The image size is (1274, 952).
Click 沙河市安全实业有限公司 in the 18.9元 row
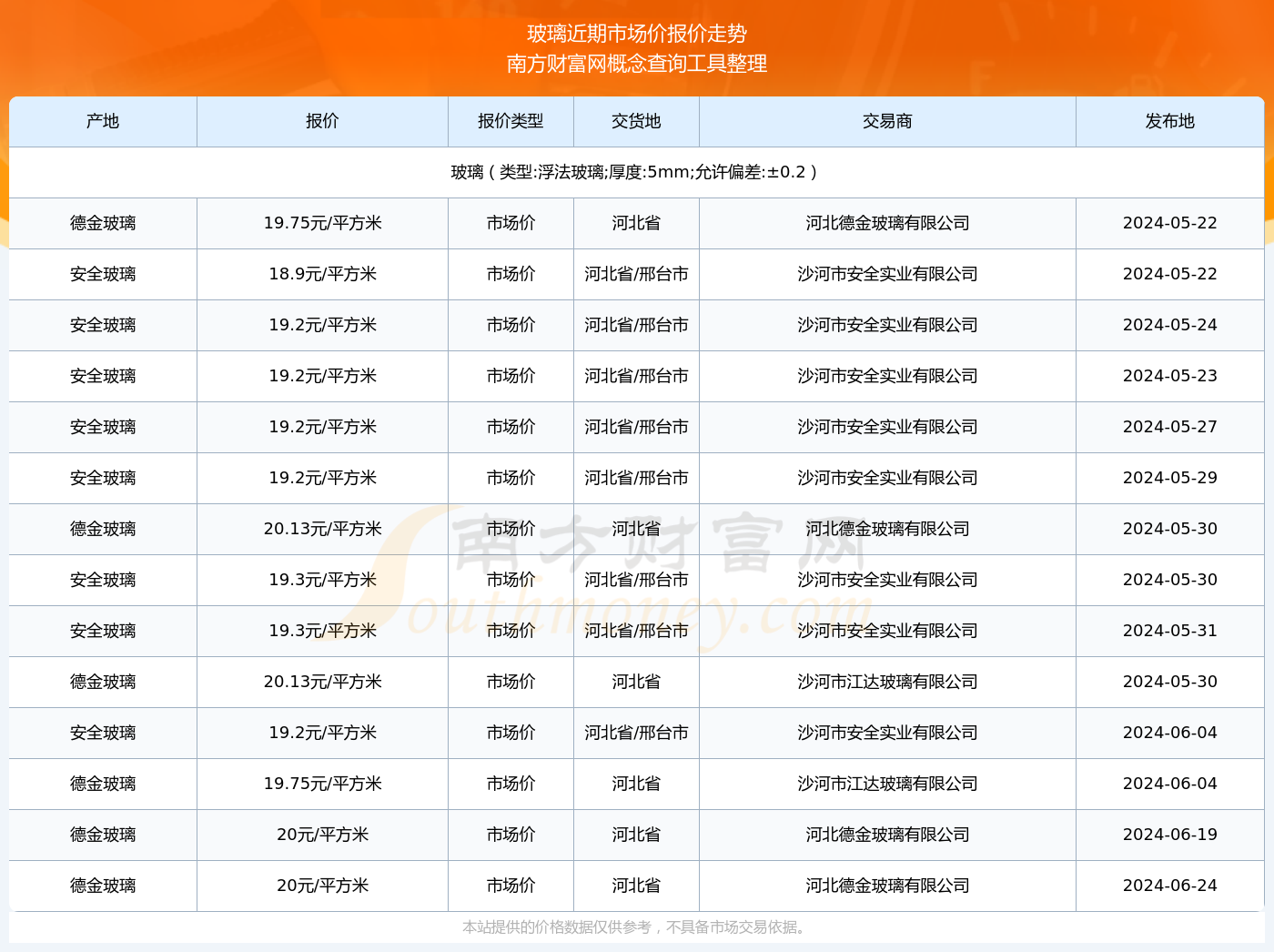tap(887, 274)
